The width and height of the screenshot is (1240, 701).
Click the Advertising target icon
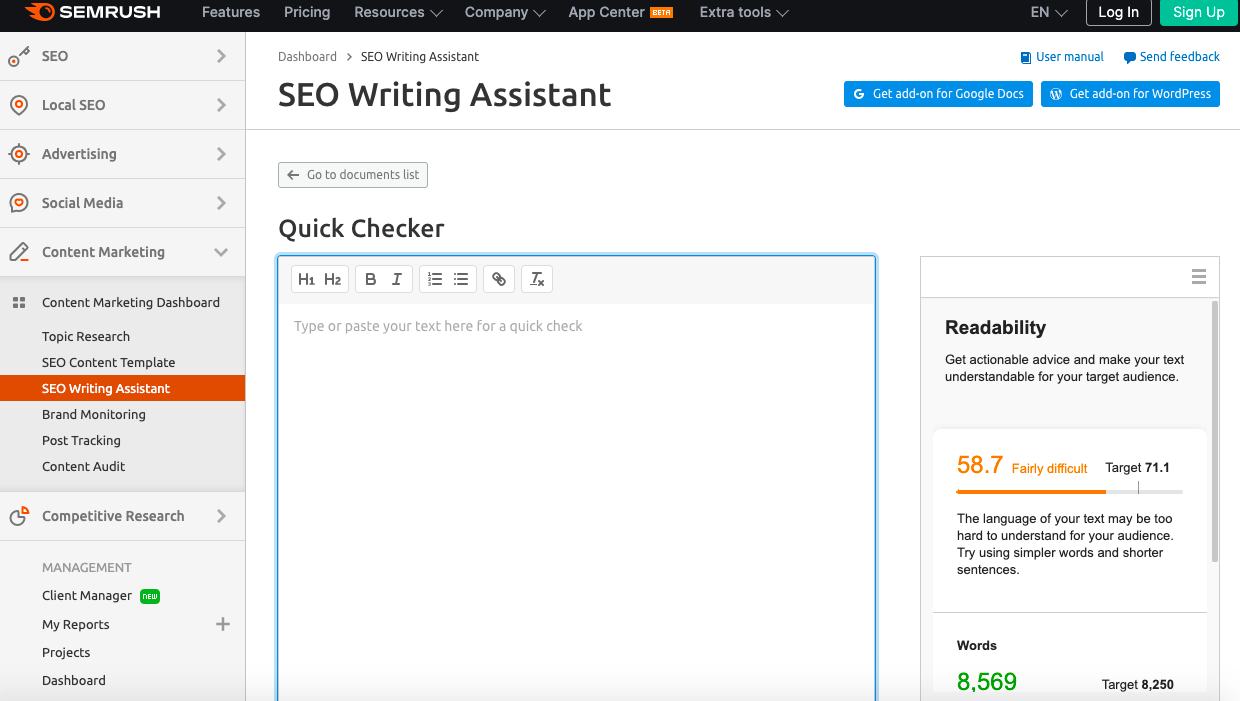point(19,154)
